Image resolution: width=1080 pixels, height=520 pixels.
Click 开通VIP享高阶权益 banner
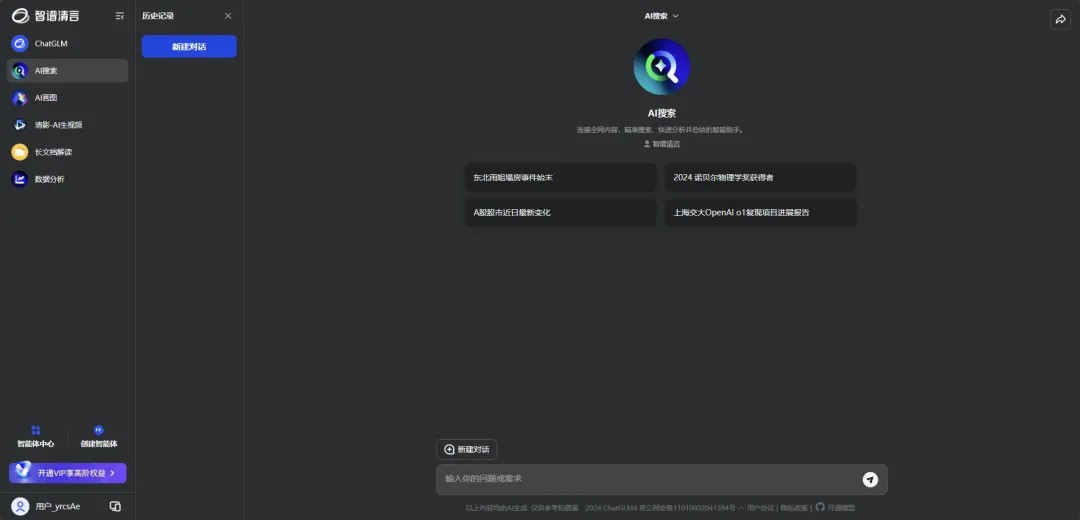pyautogui.click(x=68, y=472)
